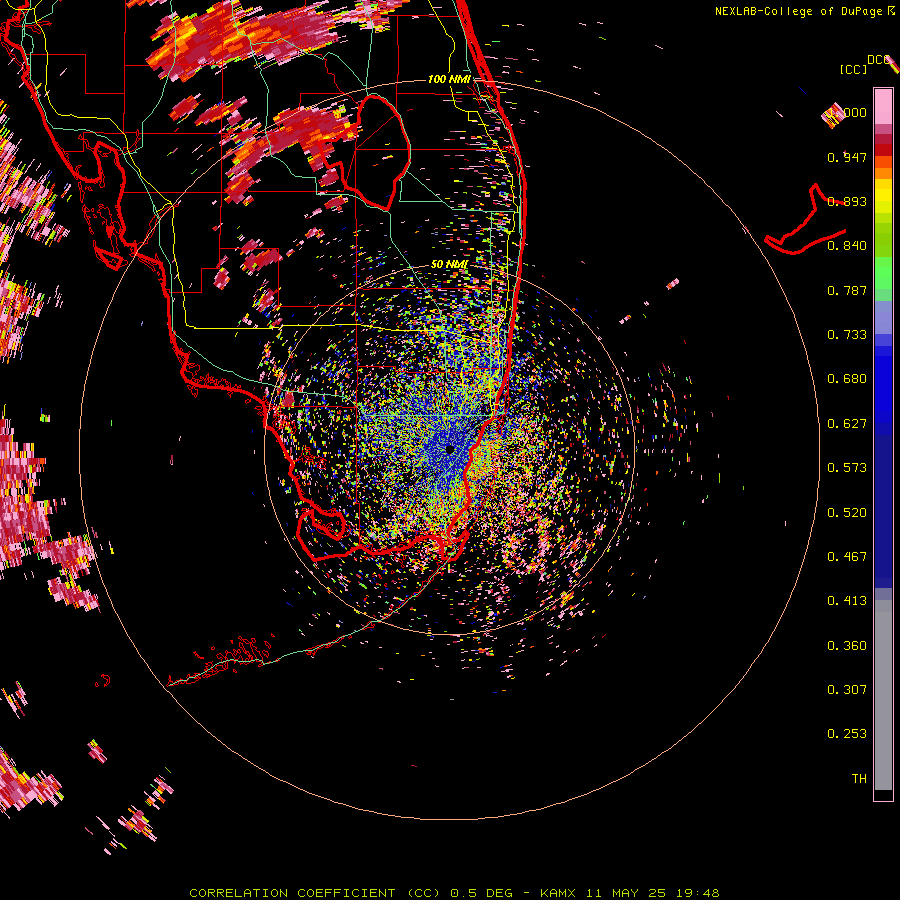Pick the gray color bar segment
The image size is (900, 900).
click(x=883, y=695)
